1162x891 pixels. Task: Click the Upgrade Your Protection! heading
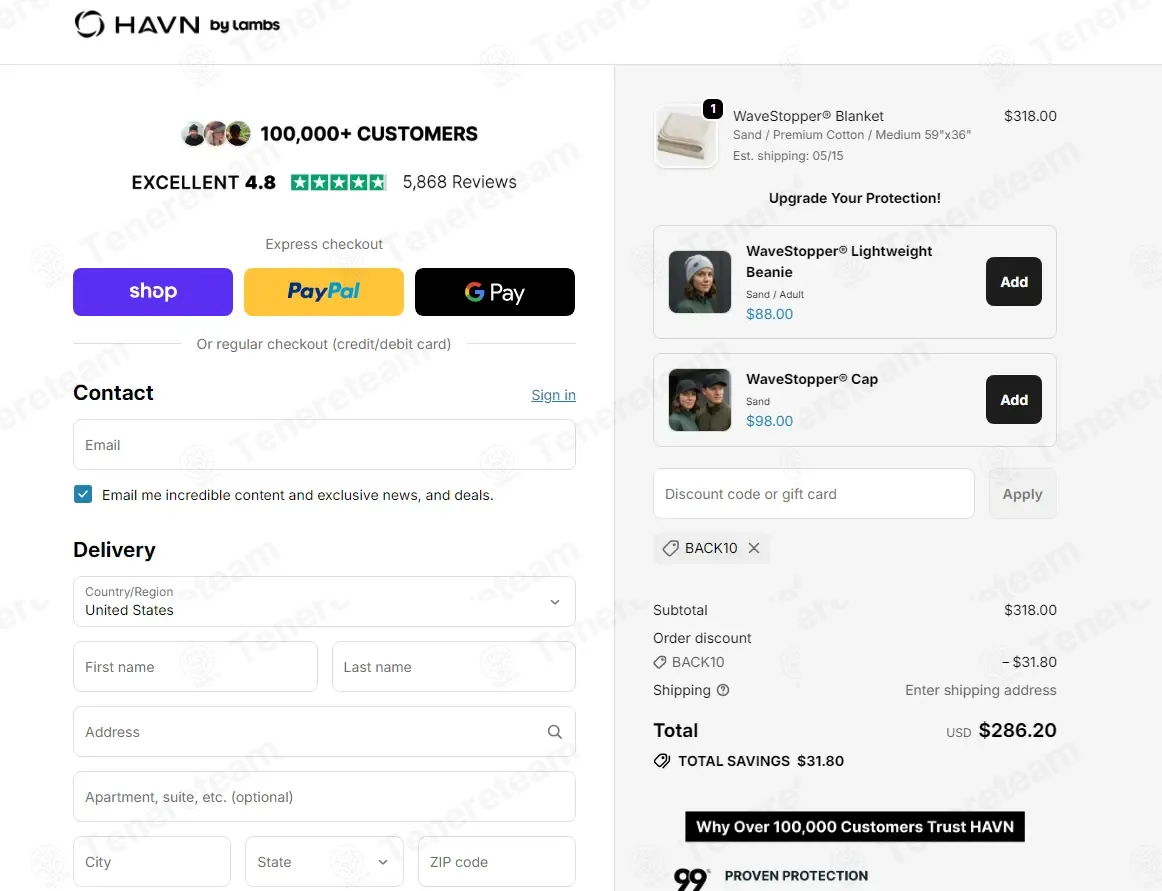pos(854,198)
